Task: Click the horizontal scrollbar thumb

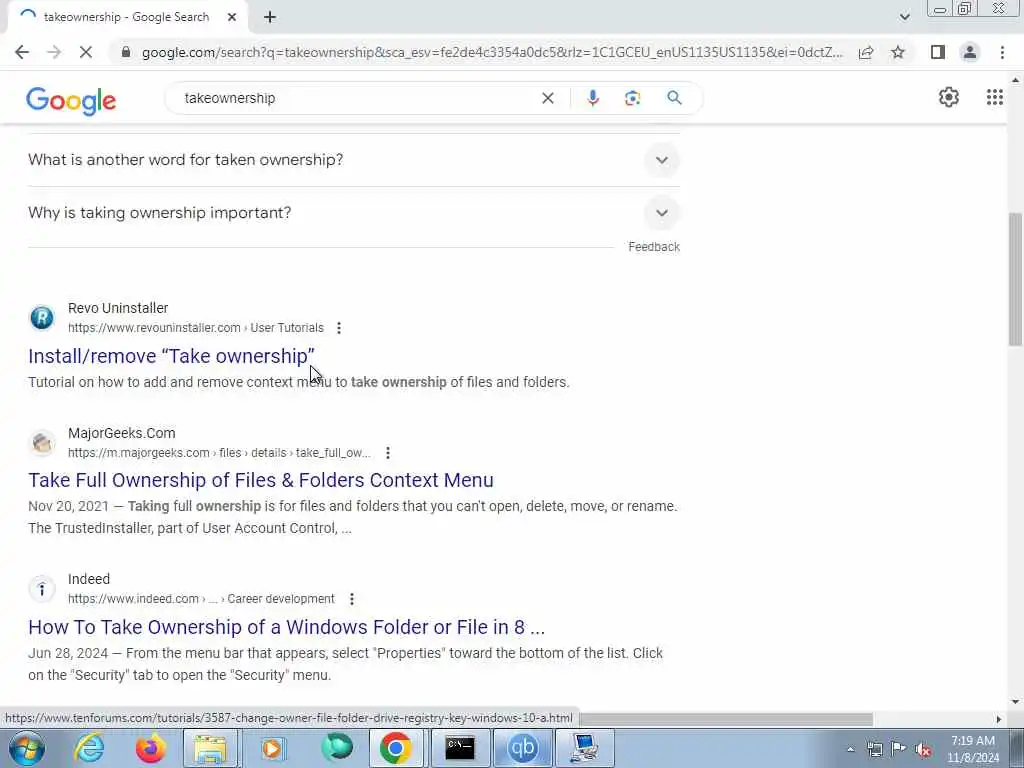Action: (726, 719)
